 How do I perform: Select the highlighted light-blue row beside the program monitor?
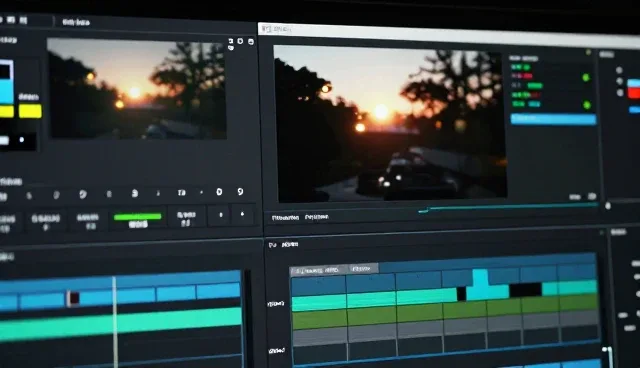[x=553, y=119]
